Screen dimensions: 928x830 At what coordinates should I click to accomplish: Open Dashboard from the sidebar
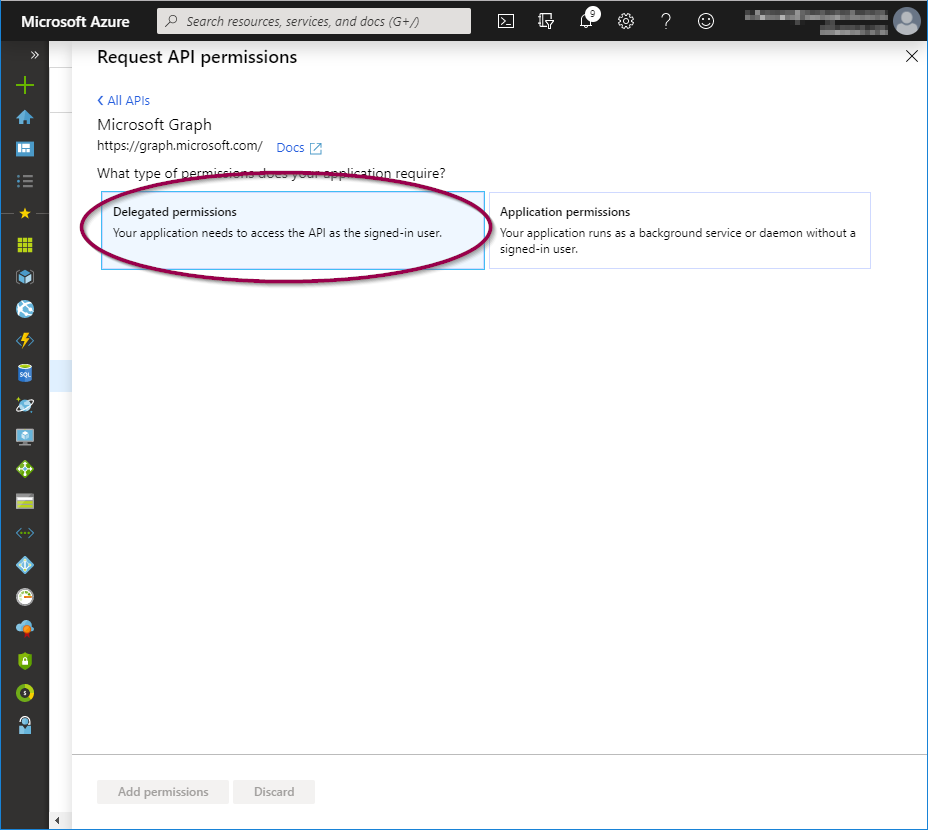click(x=25, y=149)
